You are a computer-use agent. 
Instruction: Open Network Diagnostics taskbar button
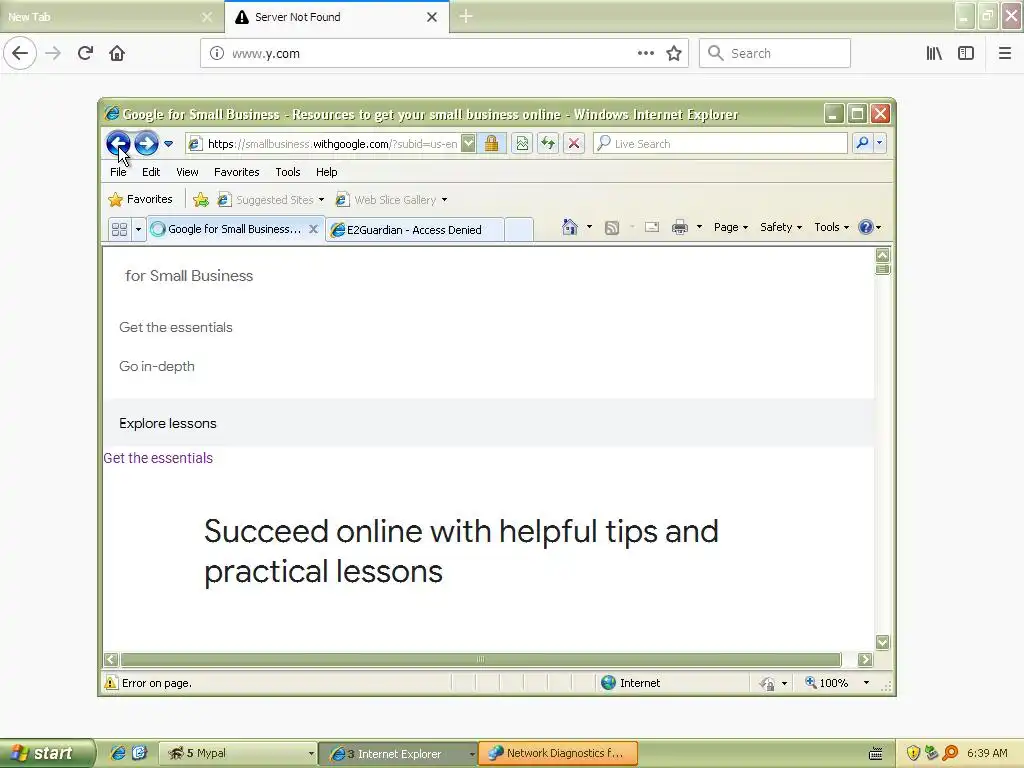(558, 754)
